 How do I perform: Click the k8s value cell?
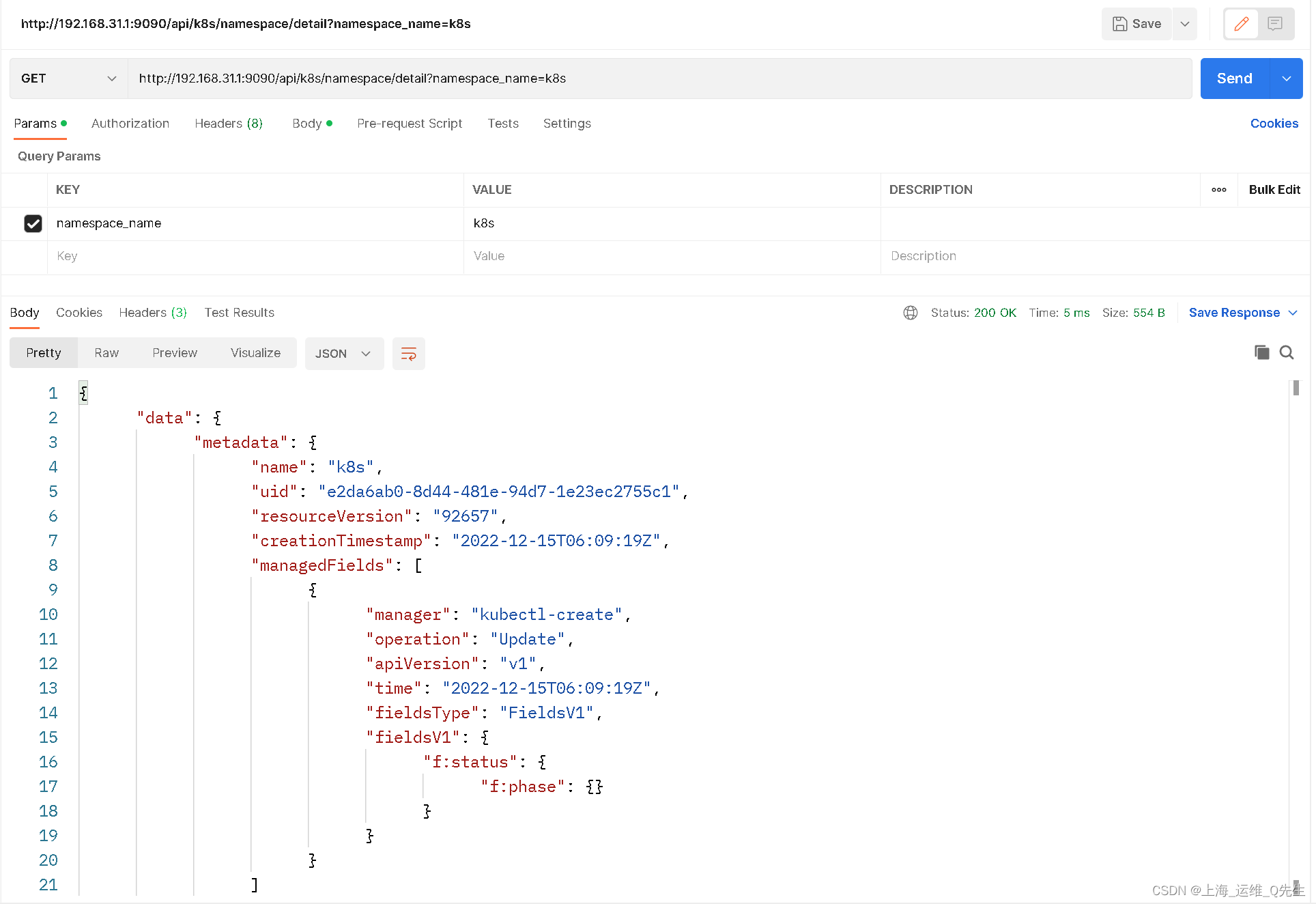point(672,223)
